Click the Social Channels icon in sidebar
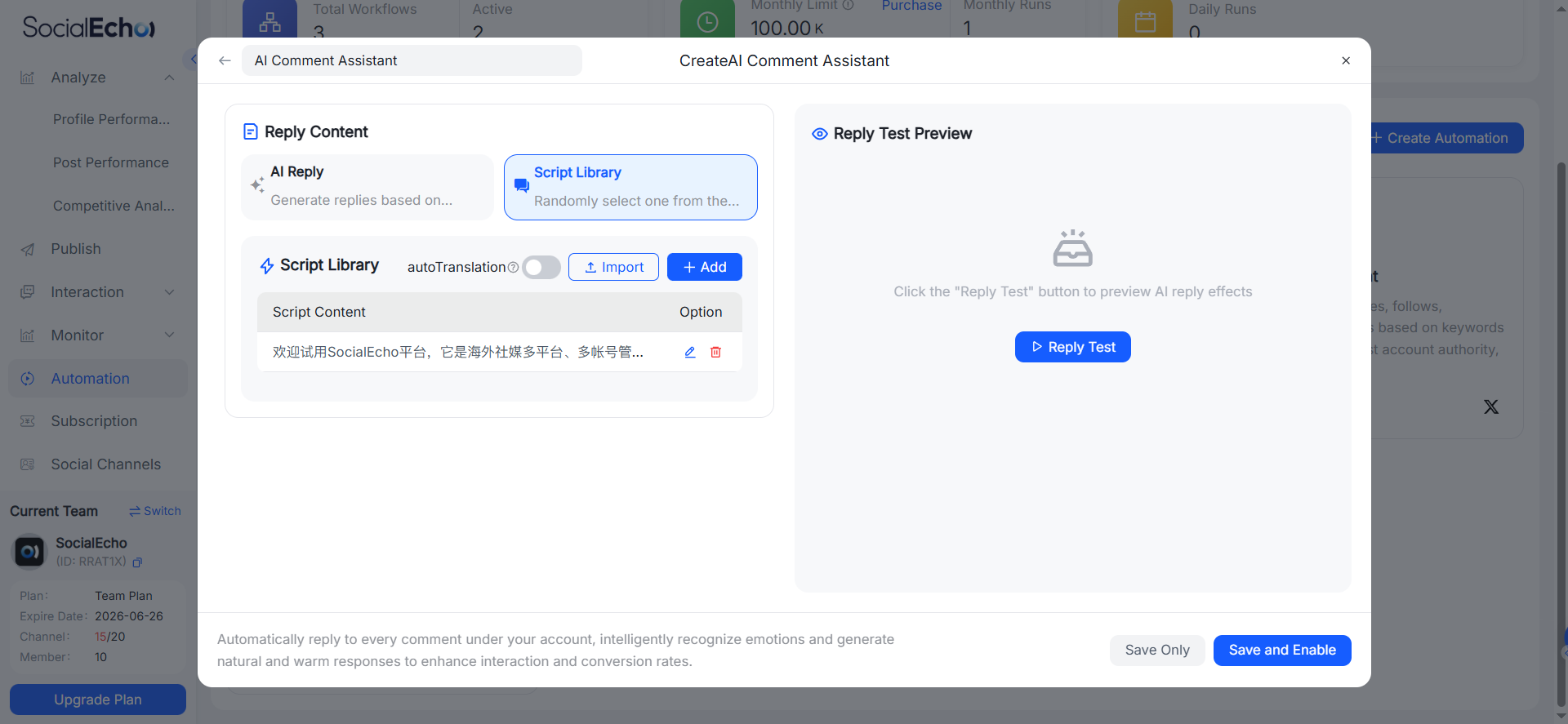Image resolution: width=1568 pixels, height=724 pixels. coord(28,464)
